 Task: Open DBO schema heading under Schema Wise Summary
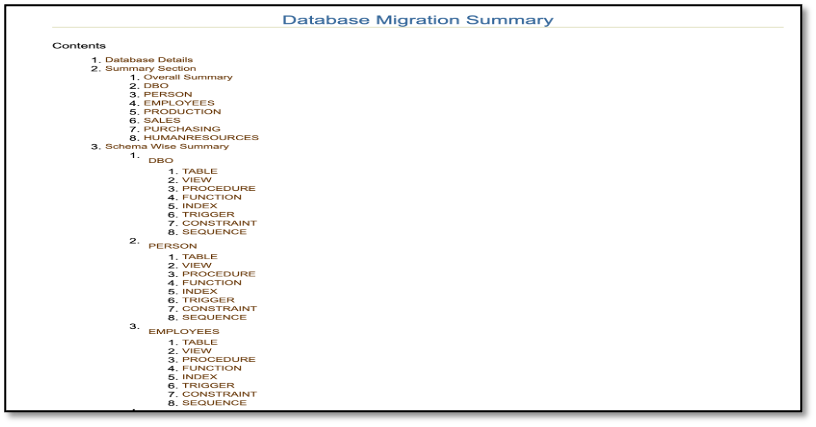tap(160, 161)
